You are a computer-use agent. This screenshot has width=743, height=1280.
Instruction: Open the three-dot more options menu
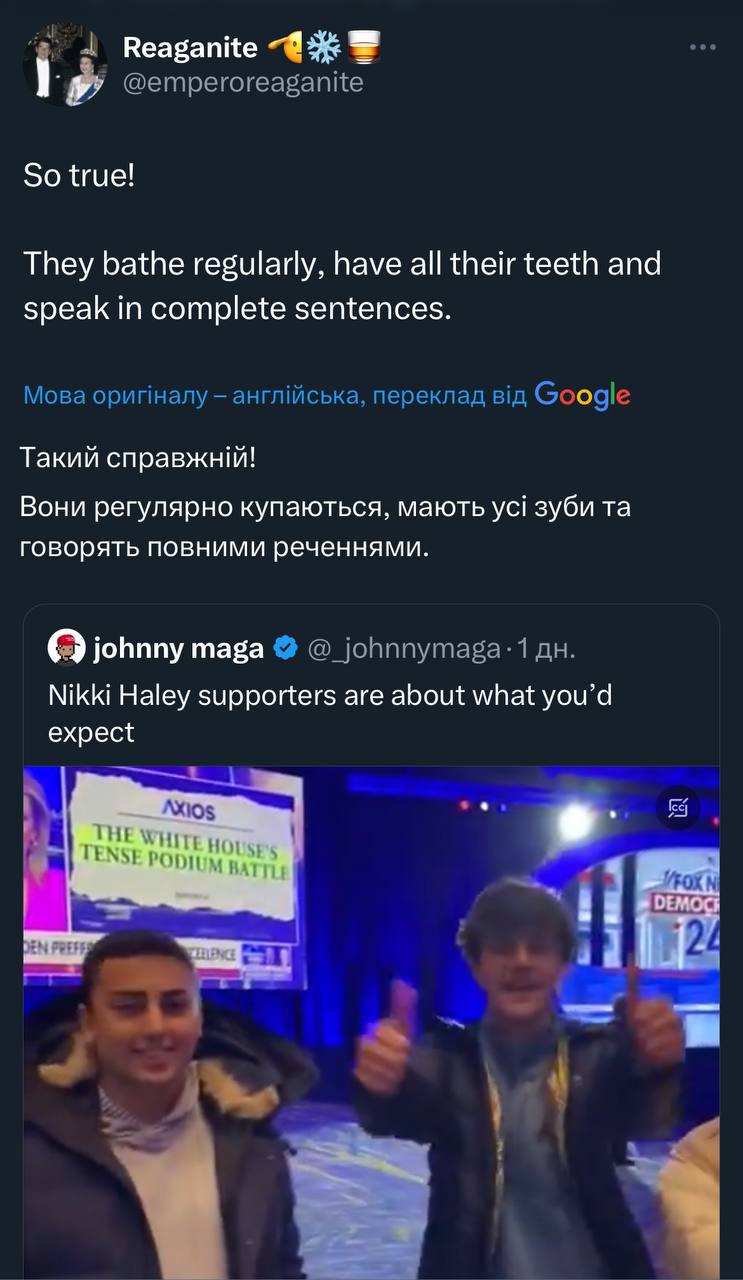pyautogui.click(x=703, y=47)
